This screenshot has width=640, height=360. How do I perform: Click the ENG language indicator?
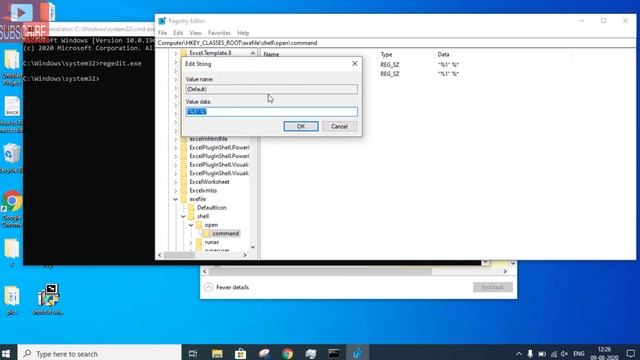pyautogui.click(x=578, y=354)
